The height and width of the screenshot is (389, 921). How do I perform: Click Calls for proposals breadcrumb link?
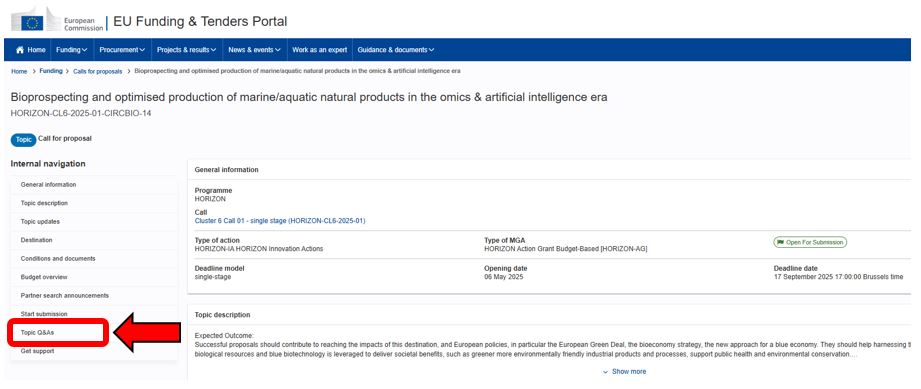(x=98, y=71)
